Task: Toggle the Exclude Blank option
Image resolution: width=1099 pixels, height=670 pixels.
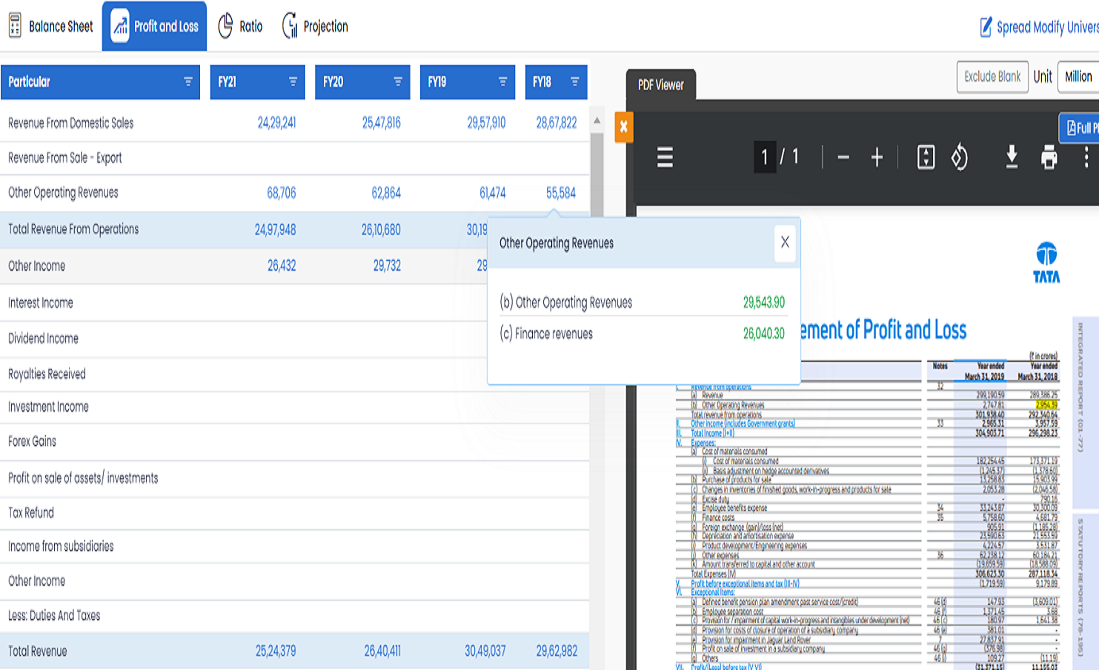Action: point(992,76)
